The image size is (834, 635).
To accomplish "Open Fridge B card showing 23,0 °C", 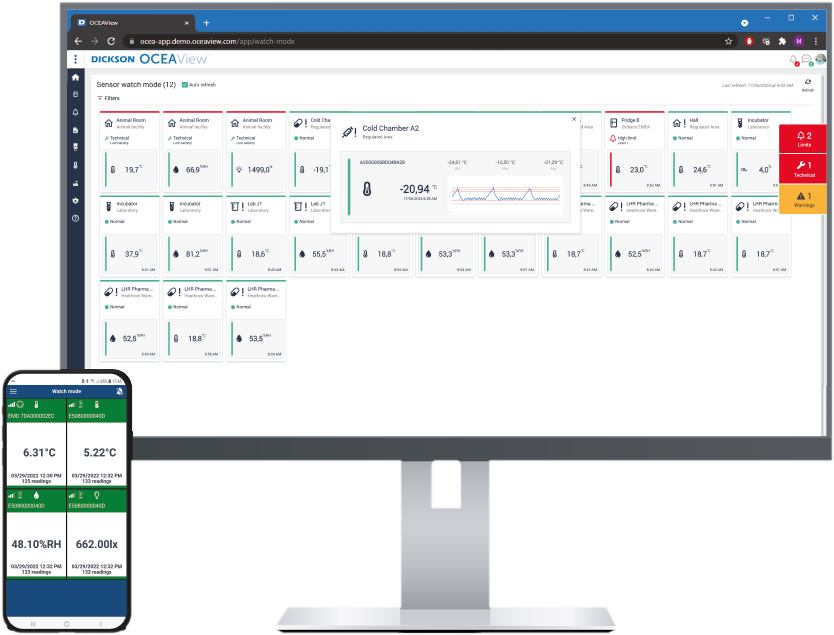I will [x=635, y=151].
